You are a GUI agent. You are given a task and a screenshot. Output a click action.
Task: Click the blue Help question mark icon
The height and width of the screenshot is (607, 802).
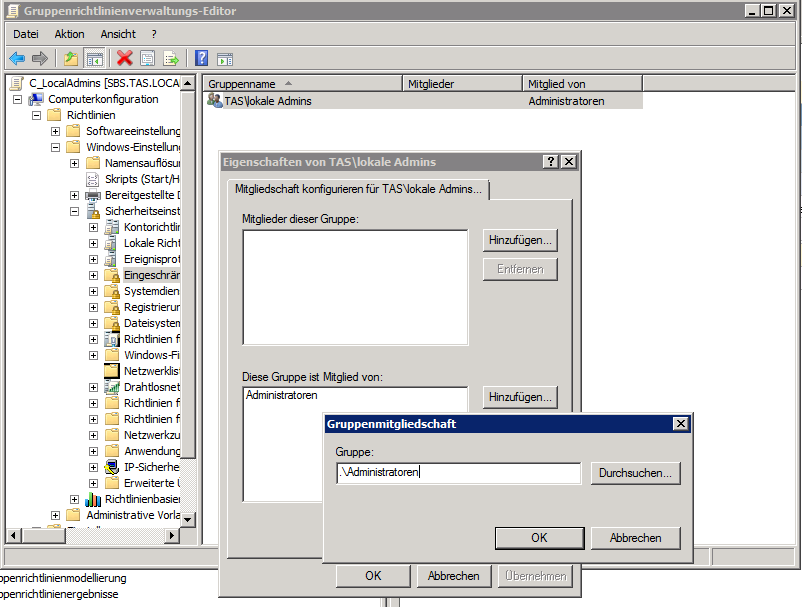tap(201, 59)
